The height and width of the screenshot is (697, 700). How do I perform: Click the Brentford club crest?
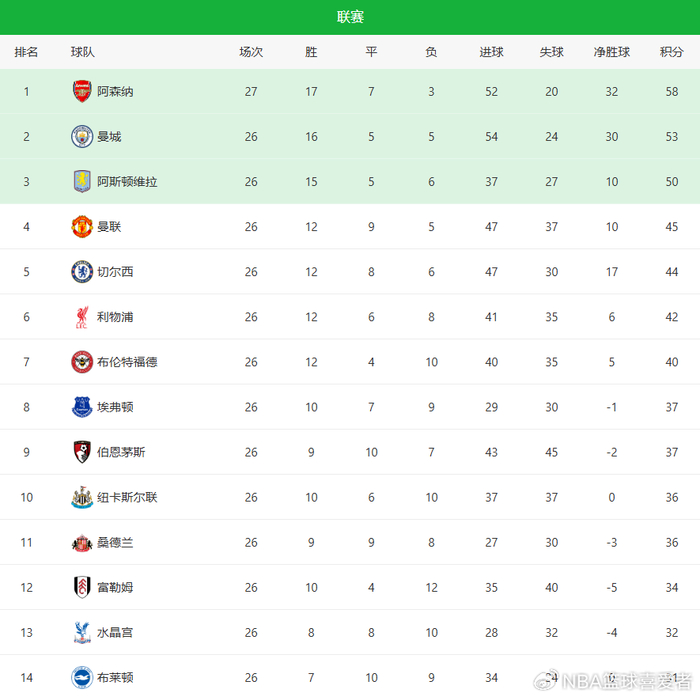click(x=81, y=362)
